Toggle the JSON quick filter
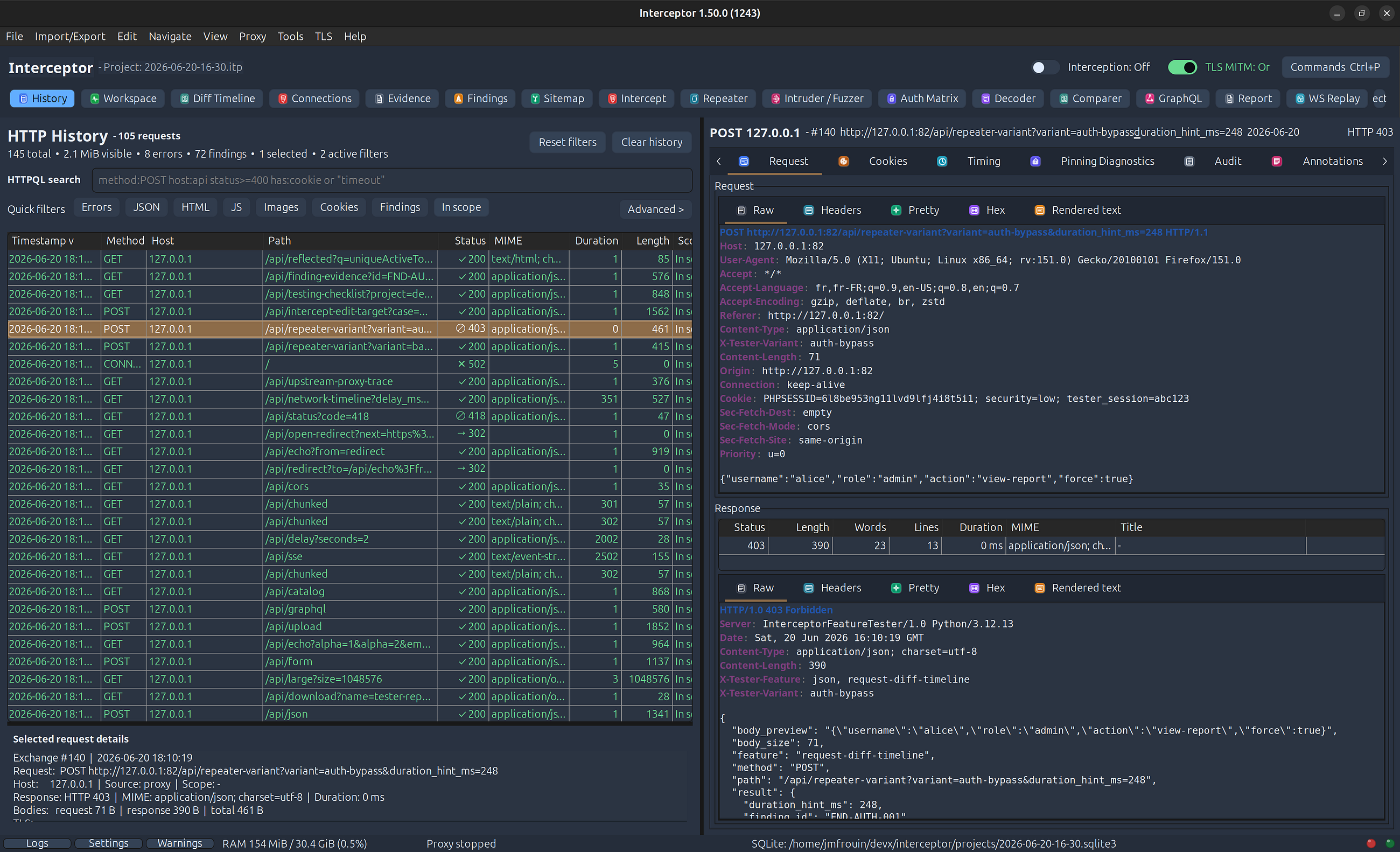 (146, 207)
